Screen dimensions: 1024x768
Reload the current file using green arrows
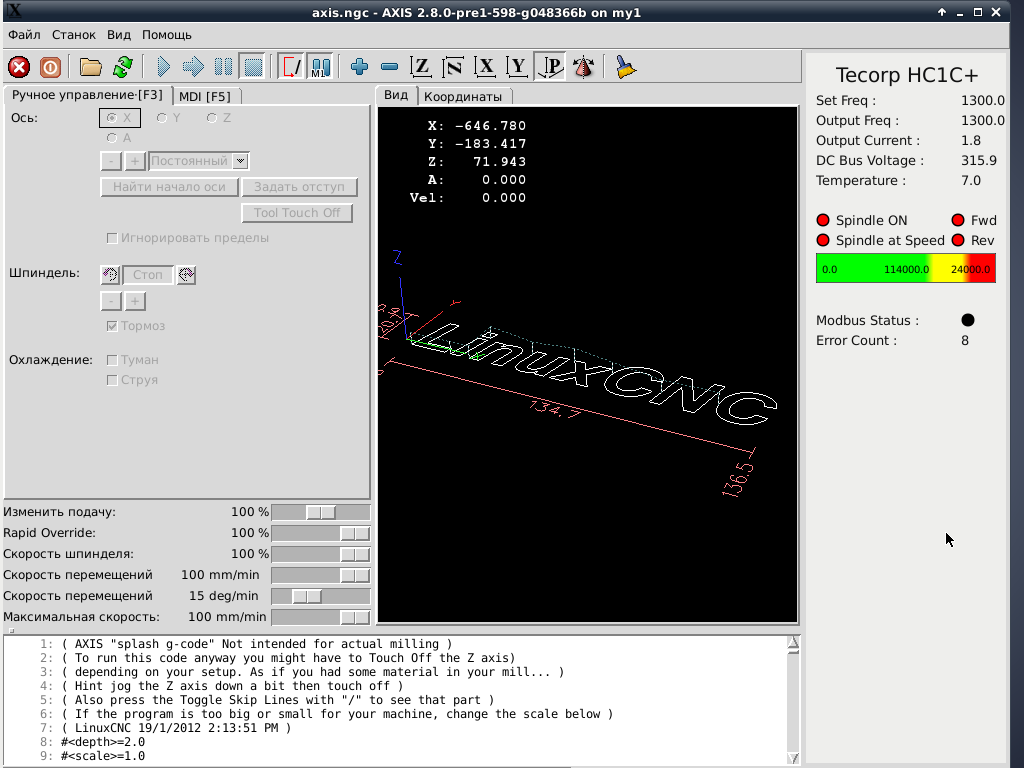(x=122, y=67)
